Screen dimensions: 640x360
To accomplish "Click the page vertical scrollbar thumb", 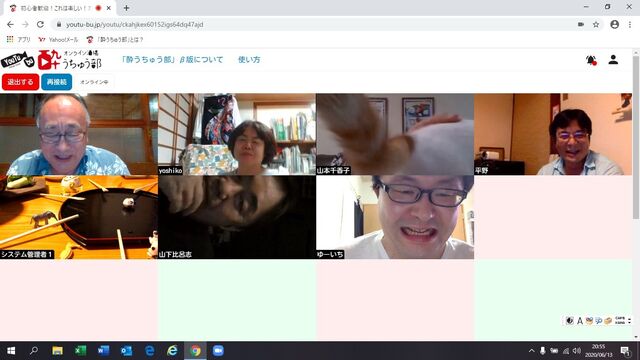I will pos(636,139).
